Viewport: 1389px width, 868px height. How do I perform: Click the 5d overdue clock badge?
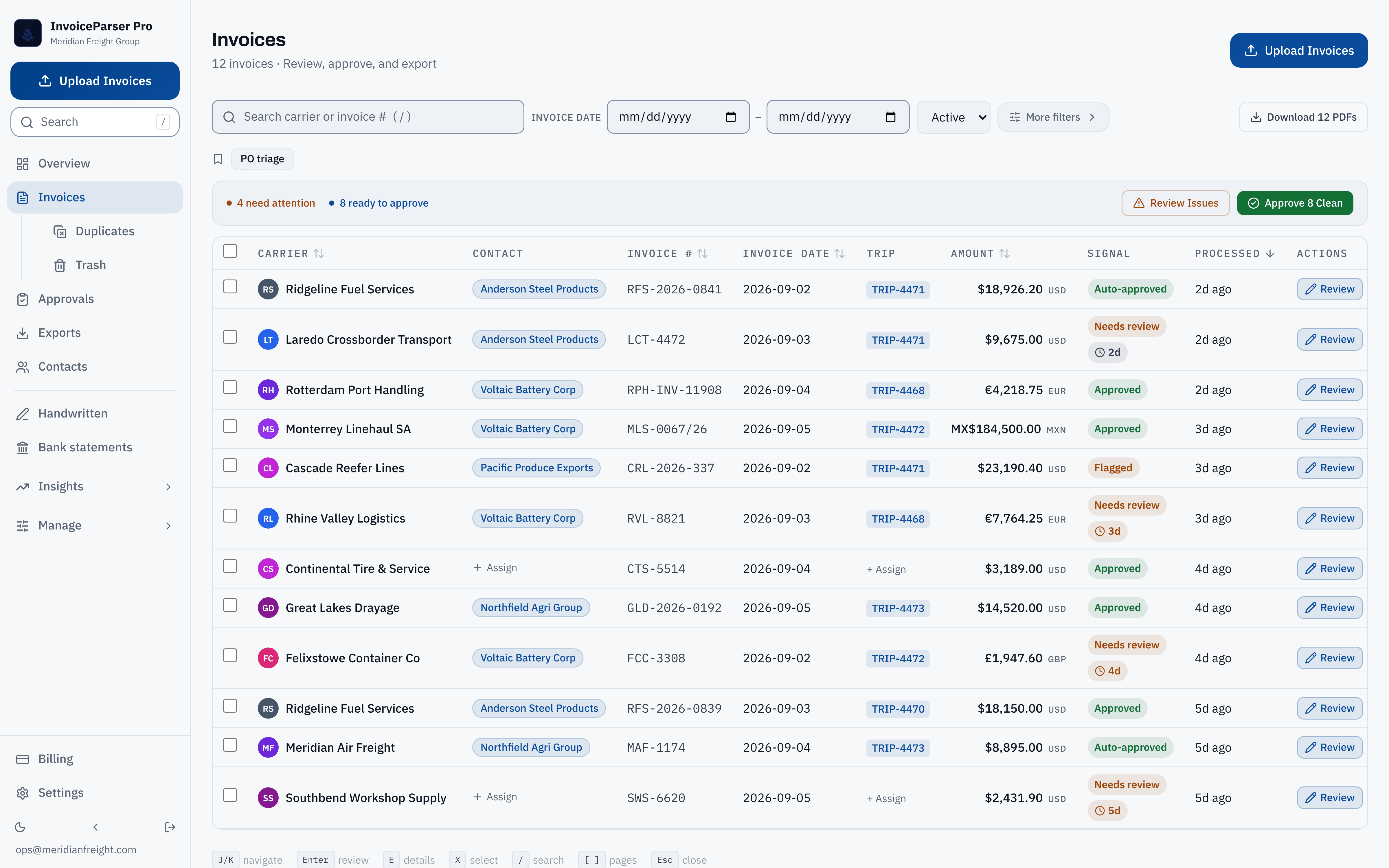[x=1107, y=811]
